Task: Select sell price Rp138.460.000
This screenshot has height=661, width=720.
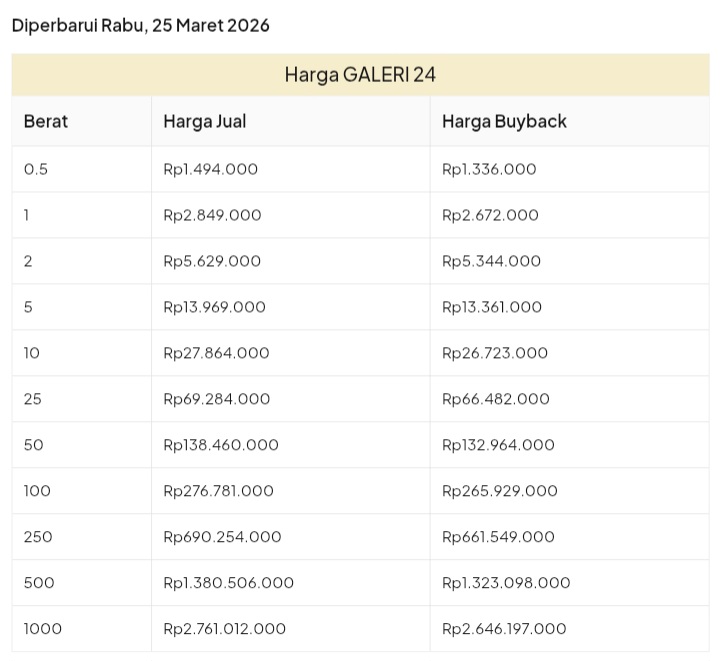Action: 221,445
